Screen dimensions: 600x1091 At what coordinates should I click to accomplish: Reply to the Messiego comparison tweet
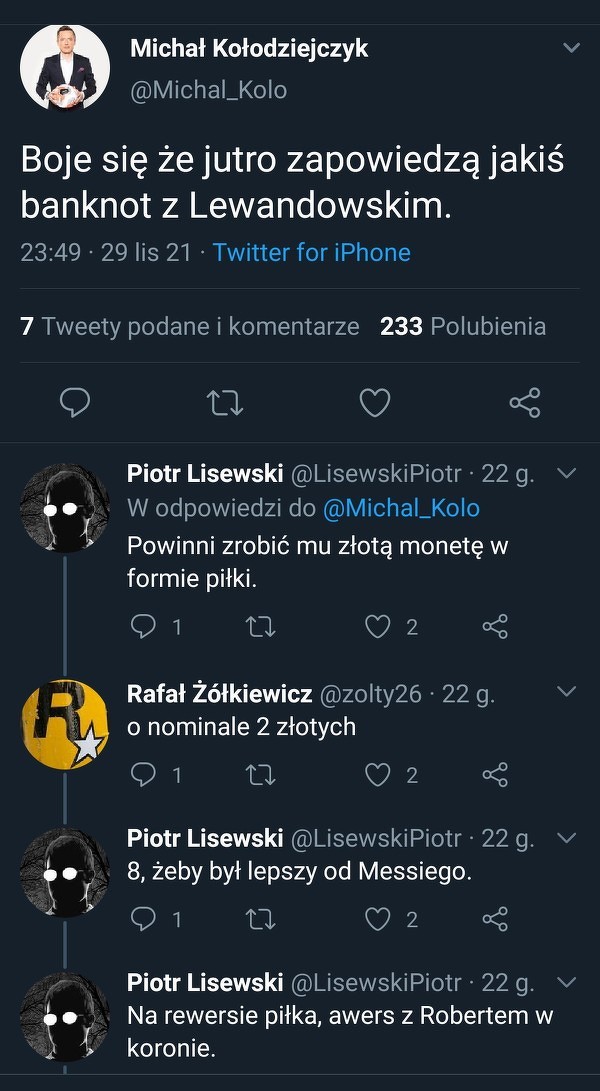coord(144,918)
